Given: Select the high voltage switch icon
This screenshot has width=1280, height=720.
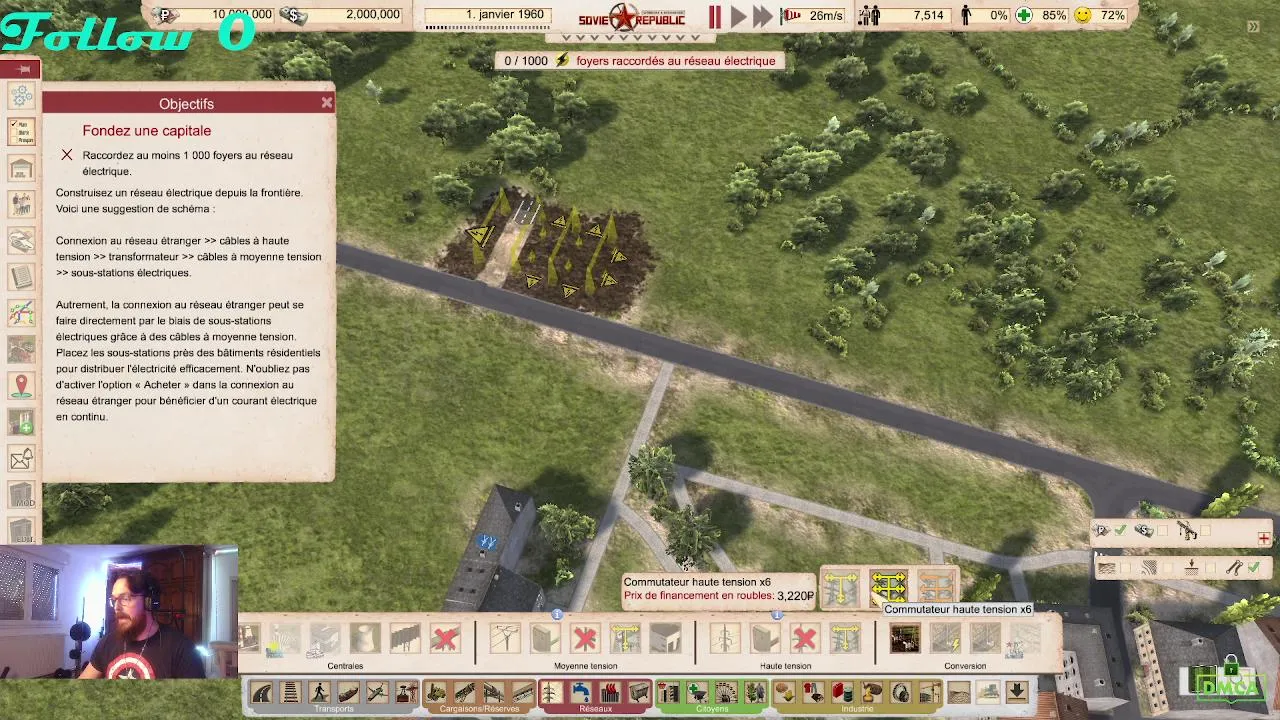Looking at the screenshot, I should [845, 638].
